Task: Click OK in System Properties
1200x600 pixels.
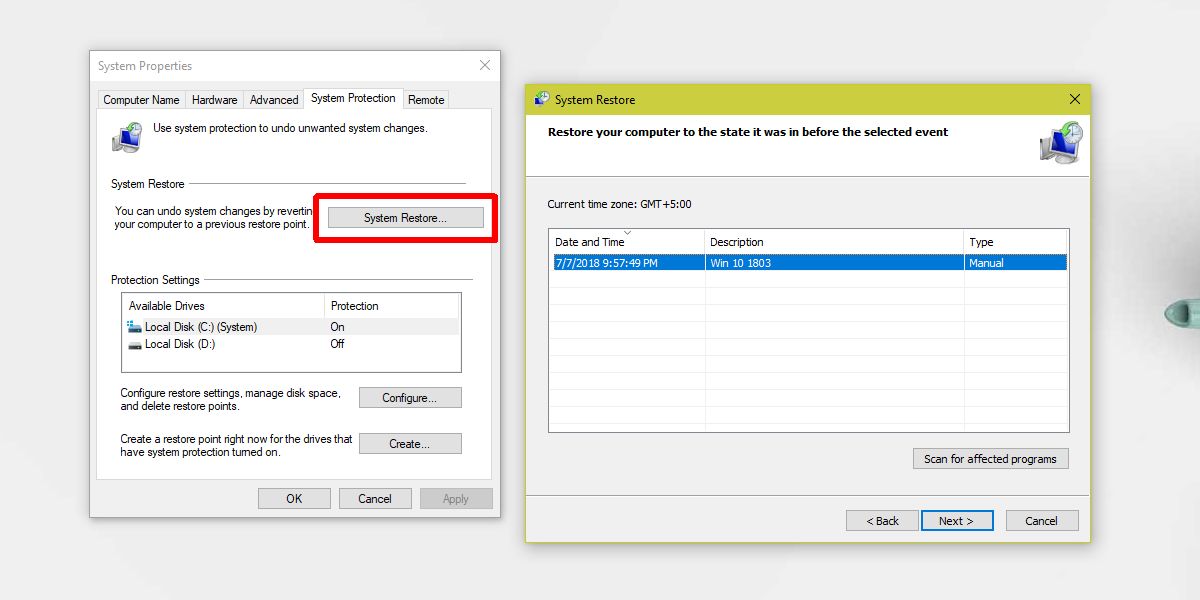Action: [294, 498]
